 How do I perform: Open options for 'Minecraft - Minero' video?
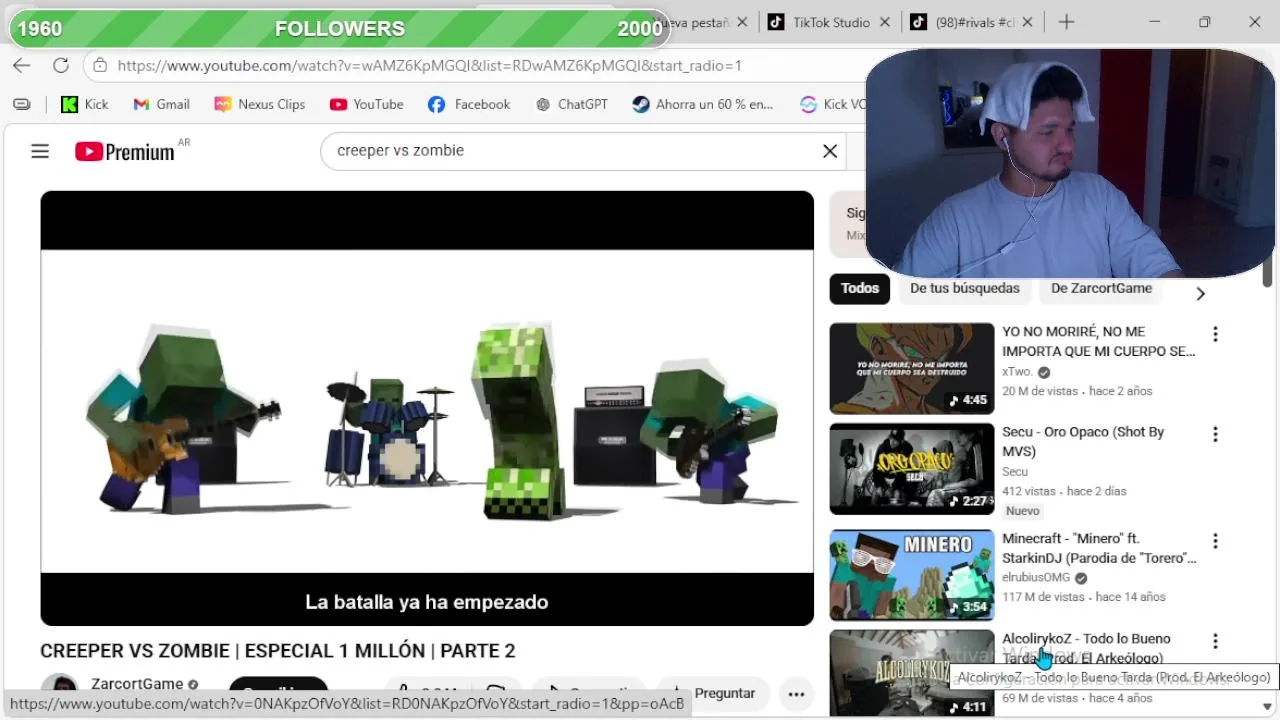(x=1215, y=541)
